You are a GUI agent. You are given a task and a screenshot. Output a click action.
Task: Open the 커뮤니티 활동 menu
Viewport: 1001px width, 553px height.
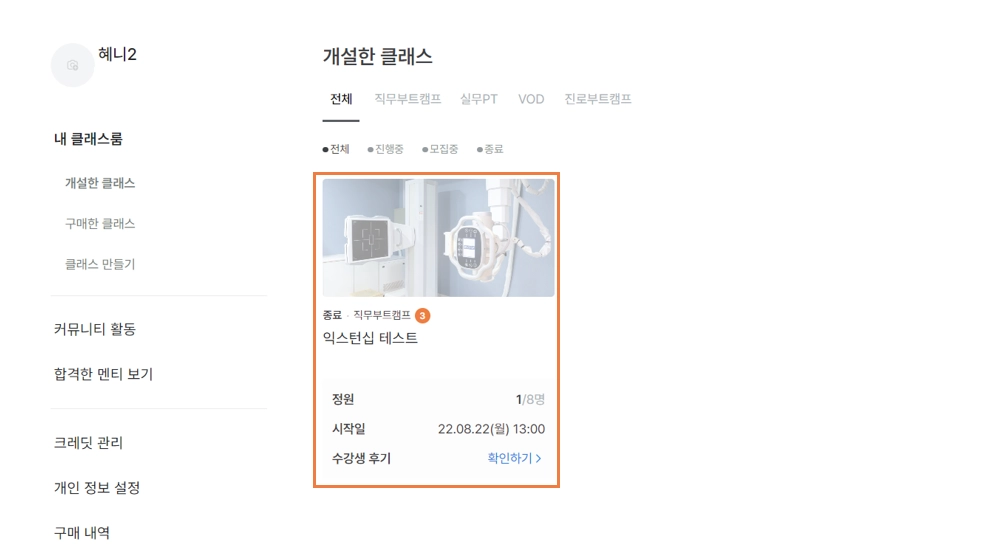95,330
